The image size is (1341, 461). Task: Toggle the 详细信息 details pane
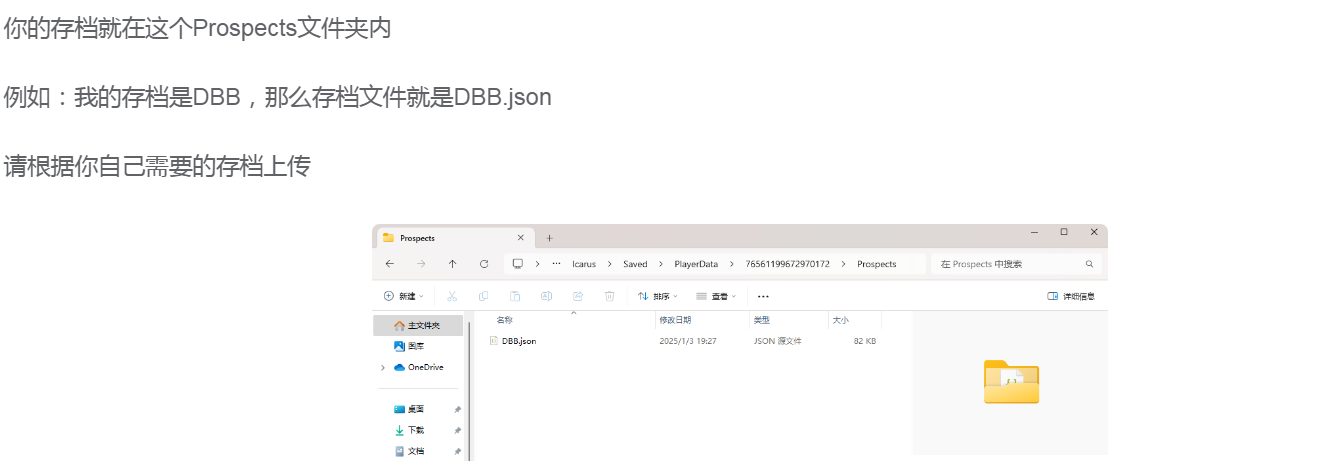tap(1070, 296)
